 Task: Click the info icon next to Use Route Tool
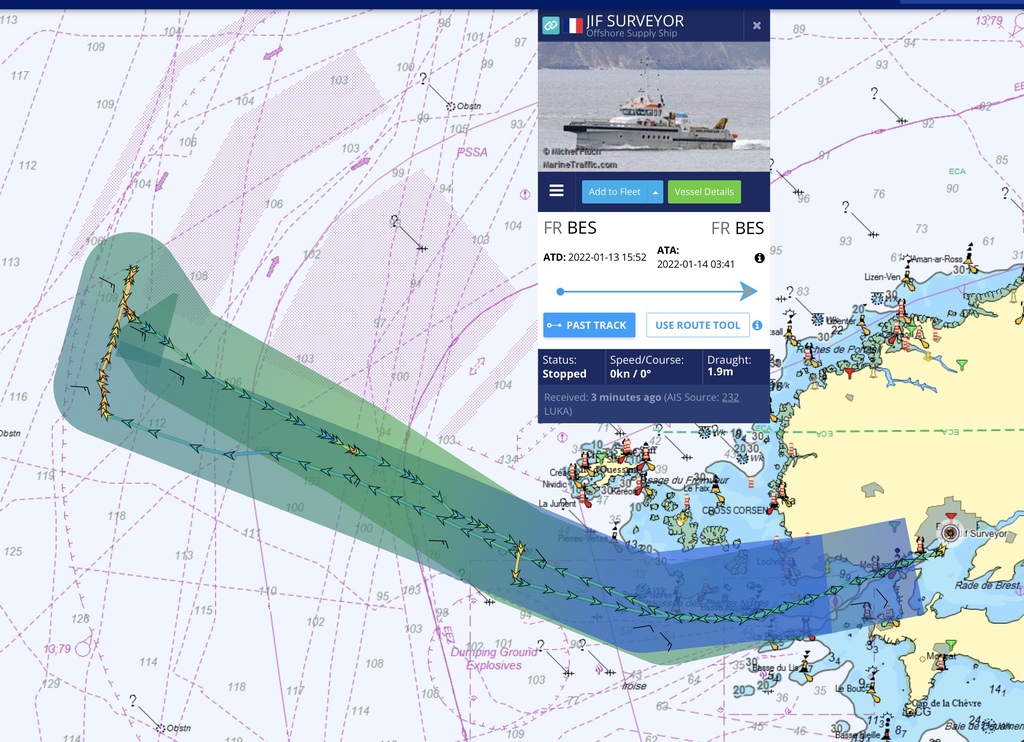(x=758, y=325)
